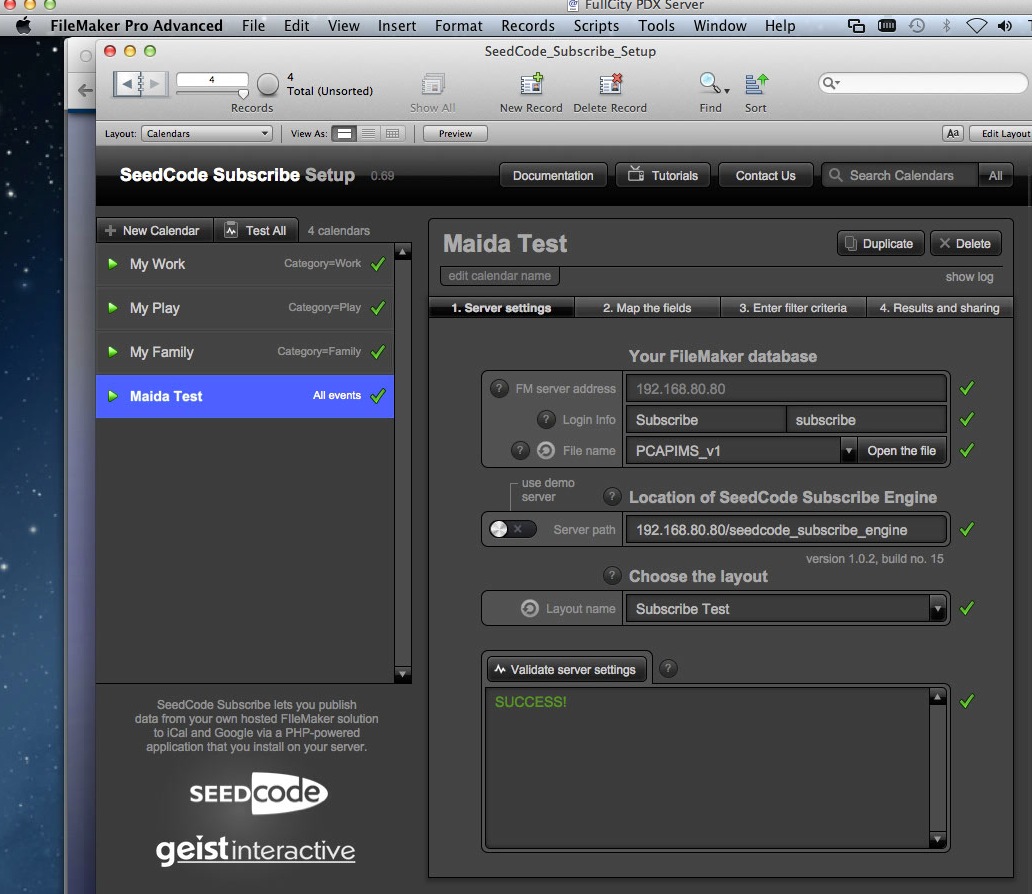Click the green play arrow beside My Work
1032x894 pixels.
point(113,264)
